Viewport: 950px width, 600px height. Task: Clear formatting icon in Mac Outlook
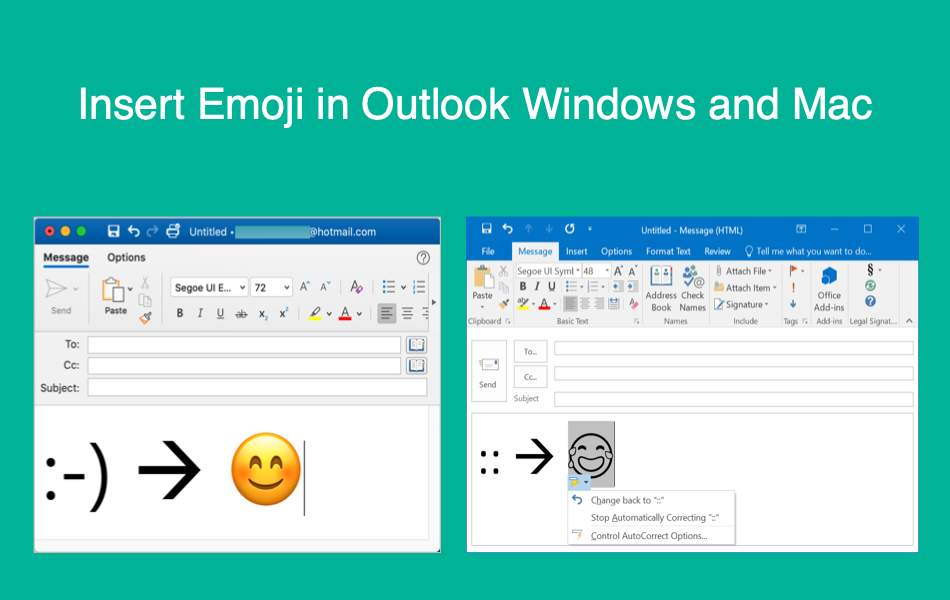356,287
